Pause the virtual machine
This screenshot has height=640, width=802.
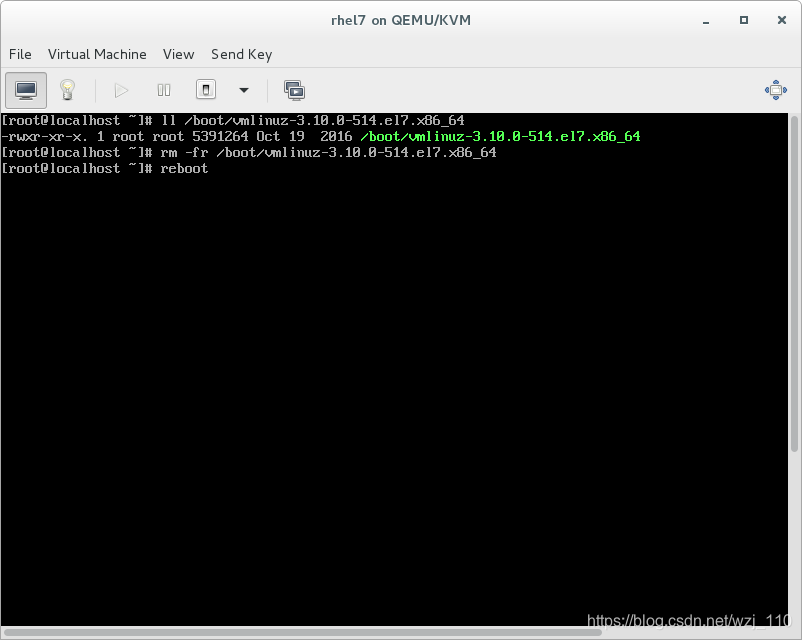click(x=164, y=91)
